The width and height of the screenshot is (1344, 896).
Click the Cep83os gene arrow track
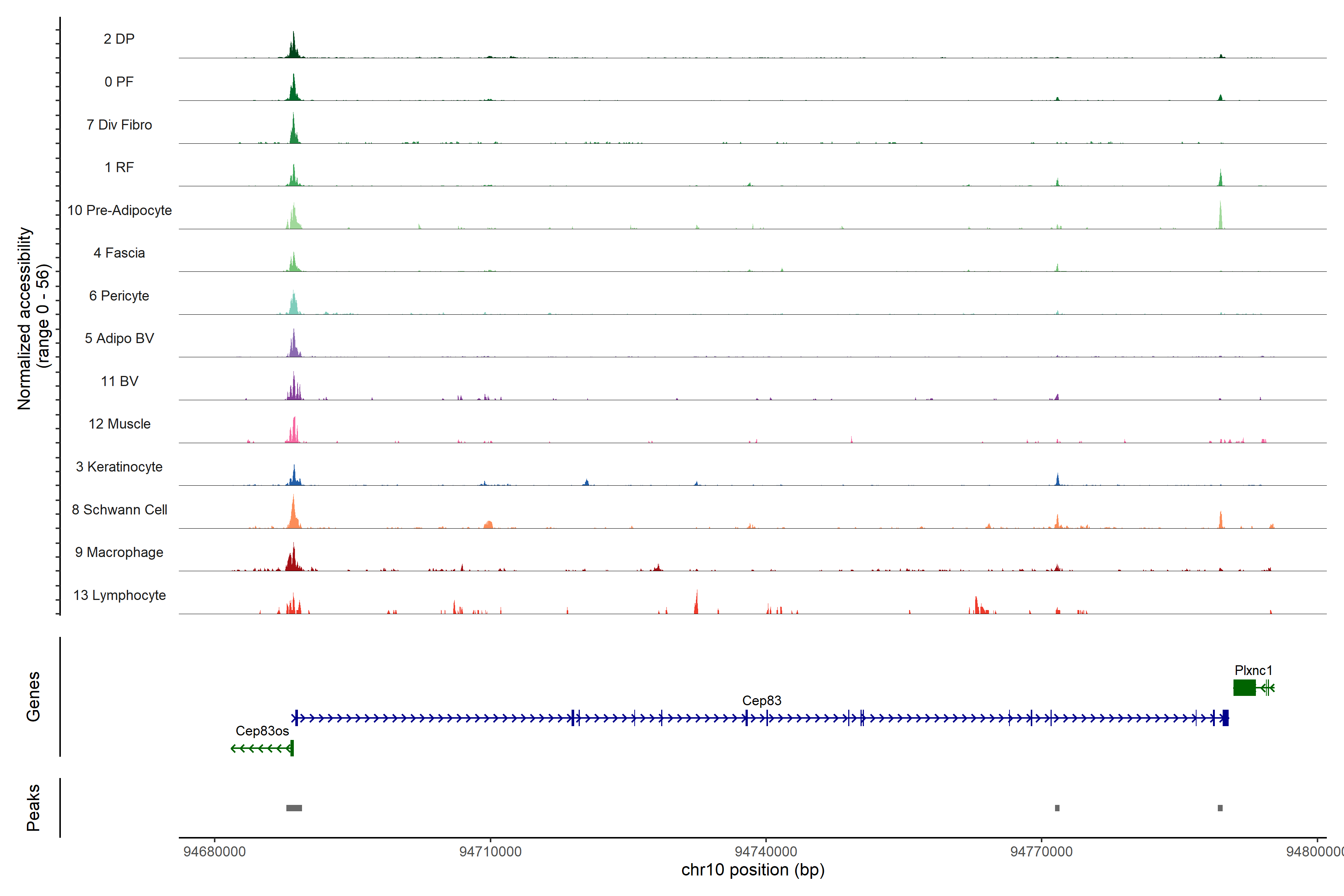261,748
